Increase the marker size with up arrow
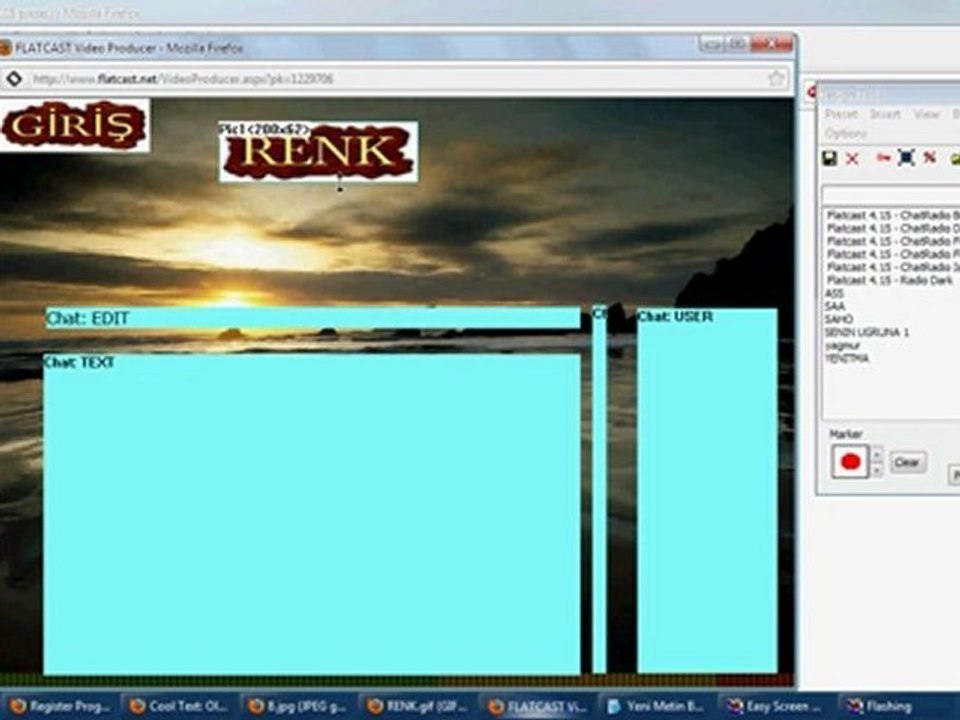The height and width of the screenshot is (720, 960). click(877, 454)
